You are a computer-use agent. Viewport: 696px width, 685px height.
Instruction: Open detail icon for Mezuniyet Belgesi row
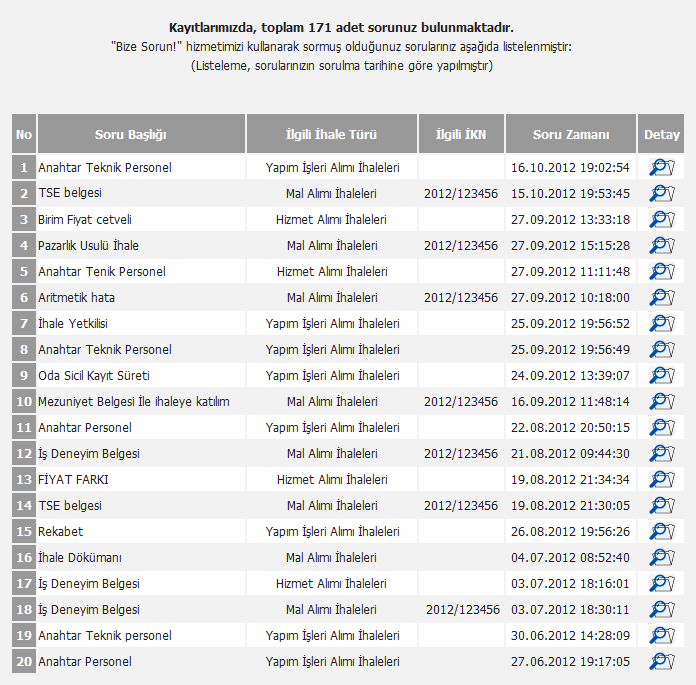coord(662,401)
